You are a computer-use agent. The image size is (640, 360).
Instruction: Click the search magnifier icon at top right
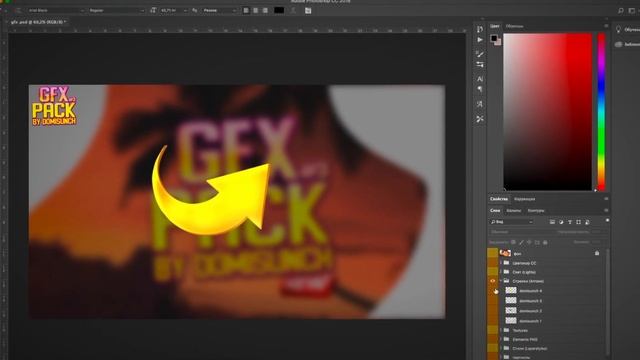click(x=620, y=11)
